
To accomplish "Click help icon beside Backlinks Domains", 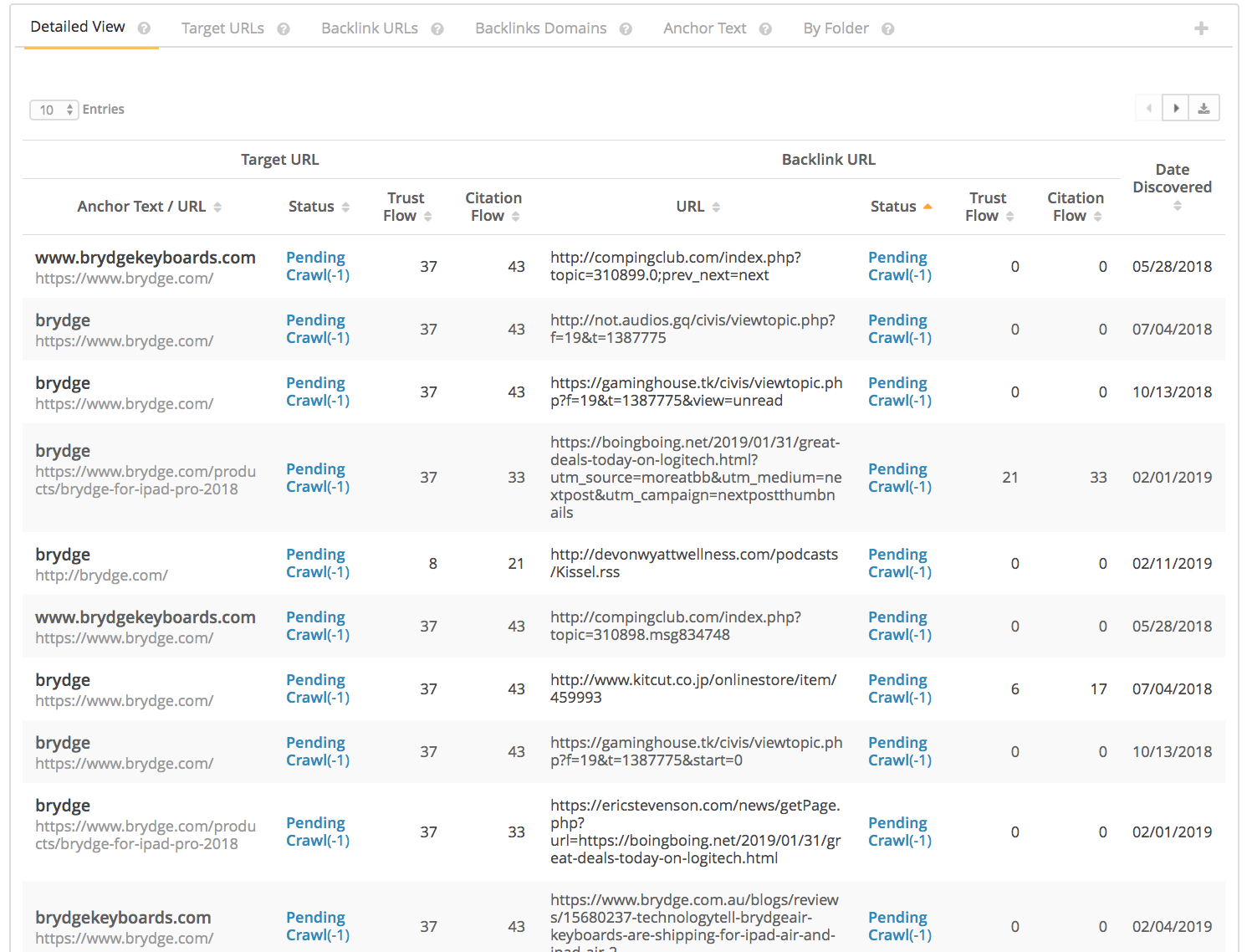I will (626, 29).
